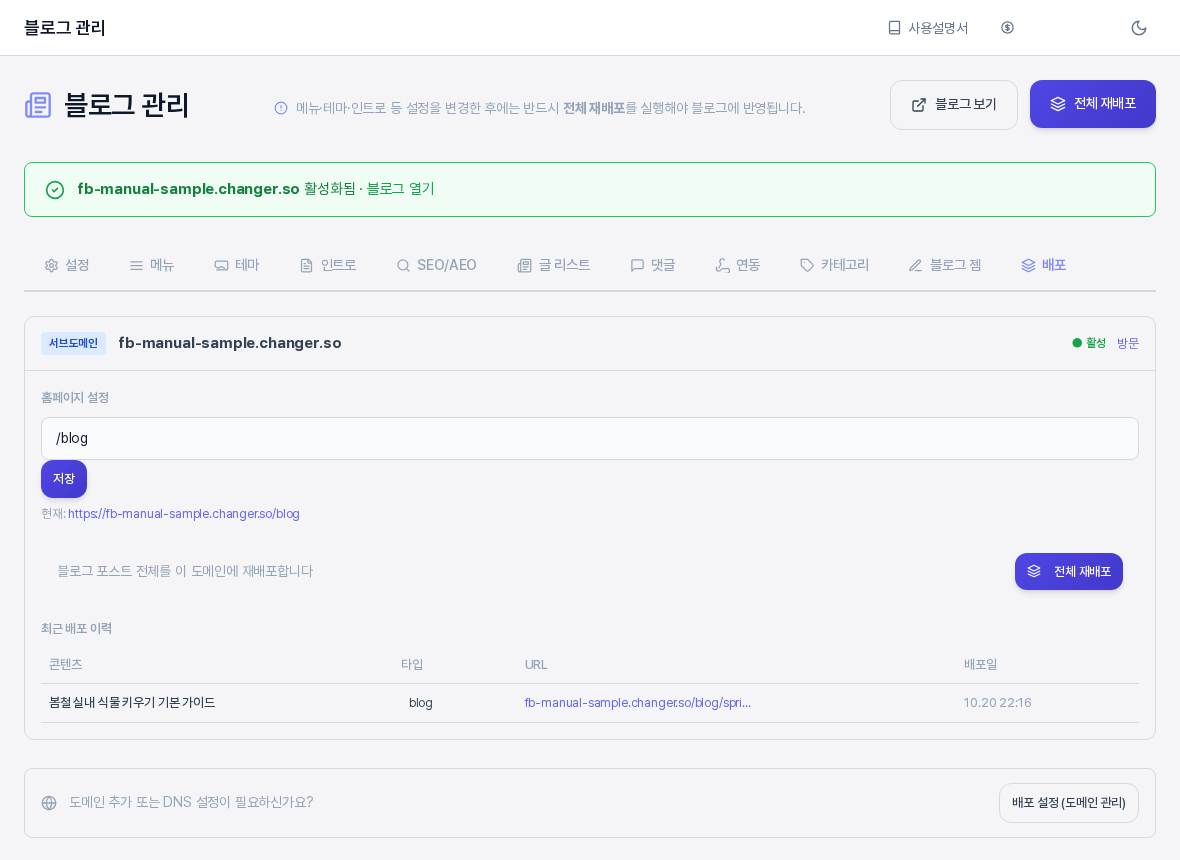Click the green check icon in the activation banner
The image size is (1180, 860).
coord(55,190)
